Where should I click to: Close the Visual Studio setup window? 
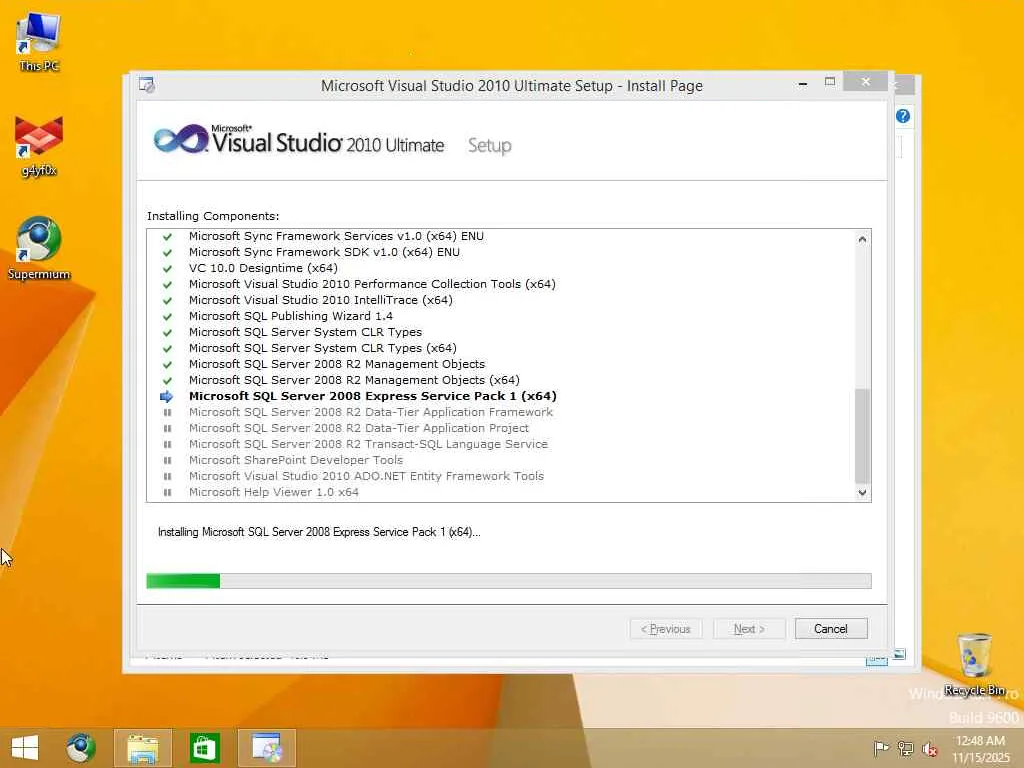click(865, 82)
